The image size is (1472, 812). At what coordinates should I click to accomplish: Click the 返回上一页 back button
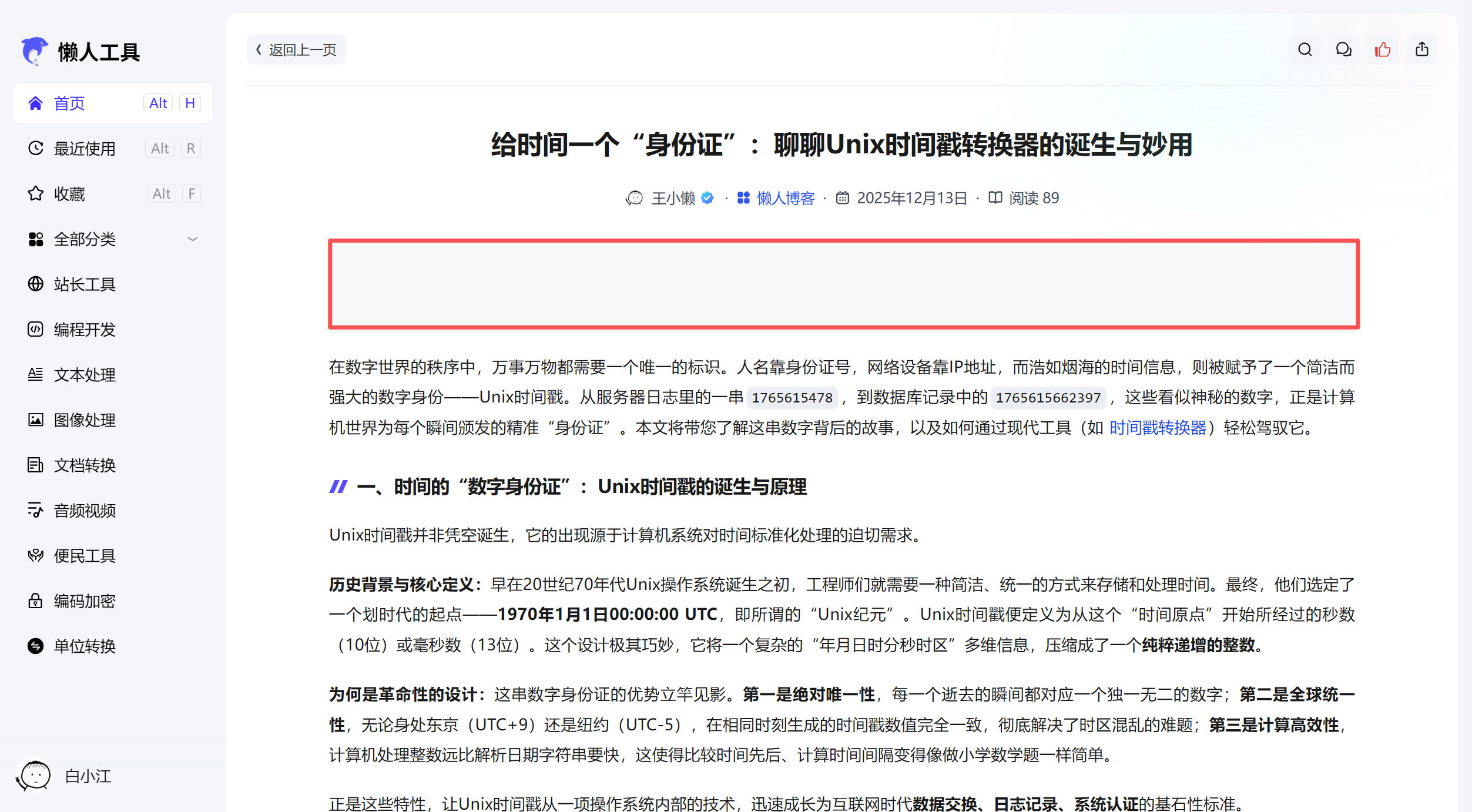pyautogui.click(x=296, y=50)
